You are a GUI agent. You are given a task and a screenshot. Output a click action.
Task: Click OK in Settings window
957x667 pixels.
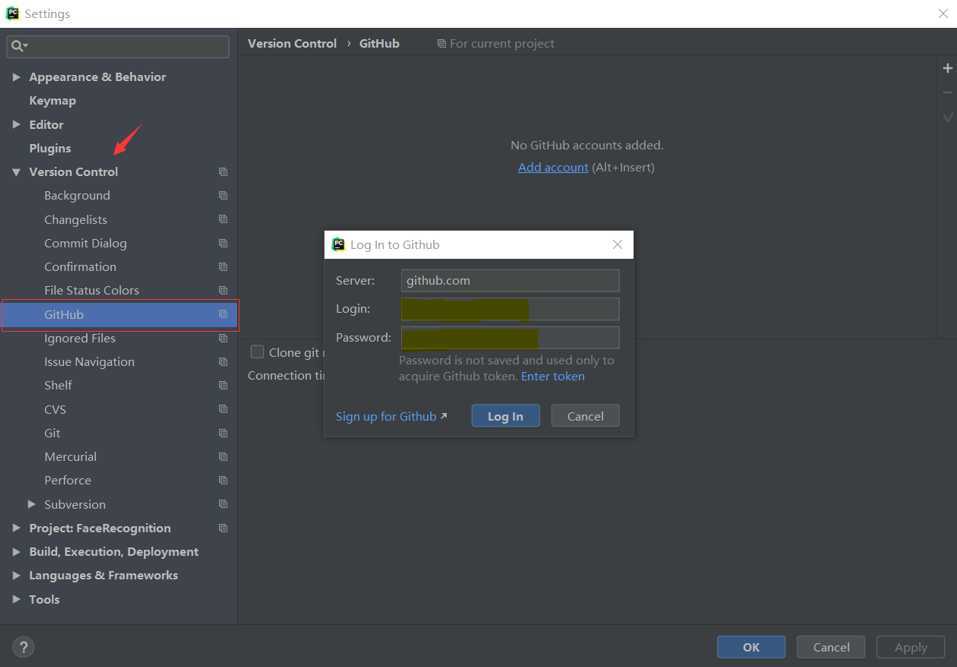coord(751,647)
